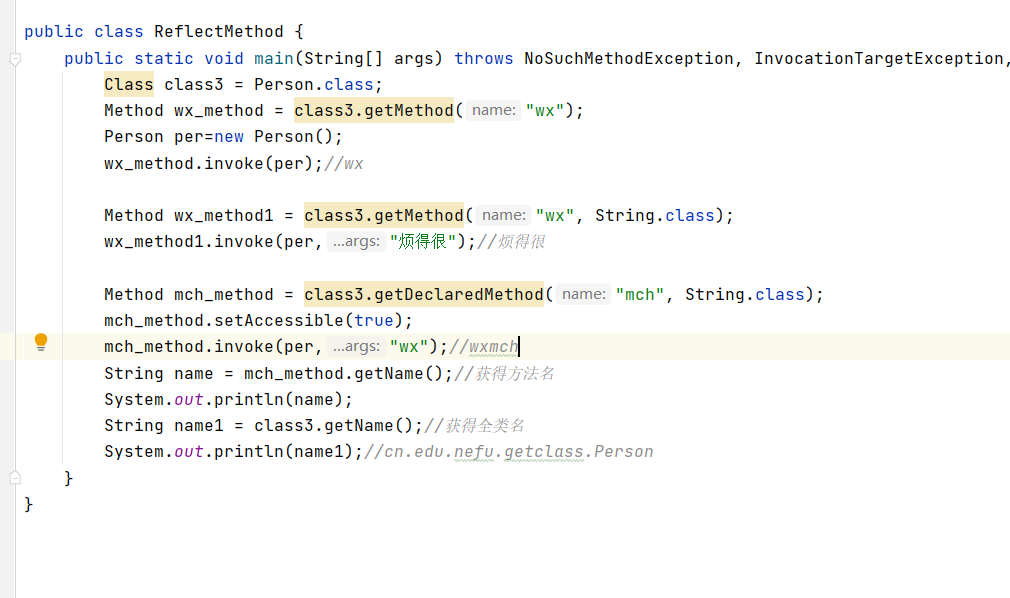Click wx_method.invoke(per) statement

pyautogui.click(x=213, y=164)
